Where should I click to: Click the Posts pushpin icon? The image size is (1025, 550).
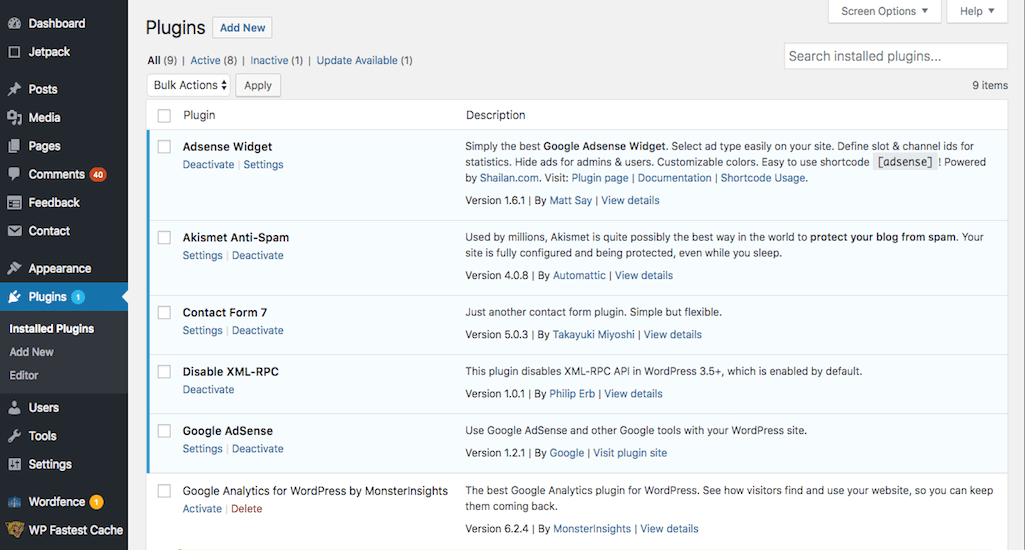pos(14,89)
